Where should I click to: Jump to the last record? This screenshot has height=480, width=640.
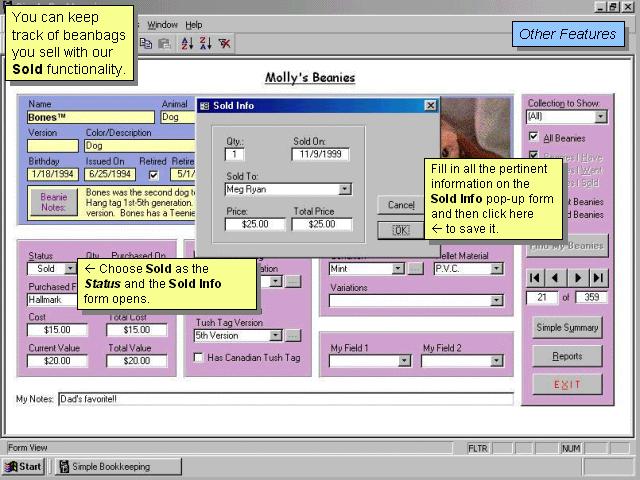pos(598,277)
